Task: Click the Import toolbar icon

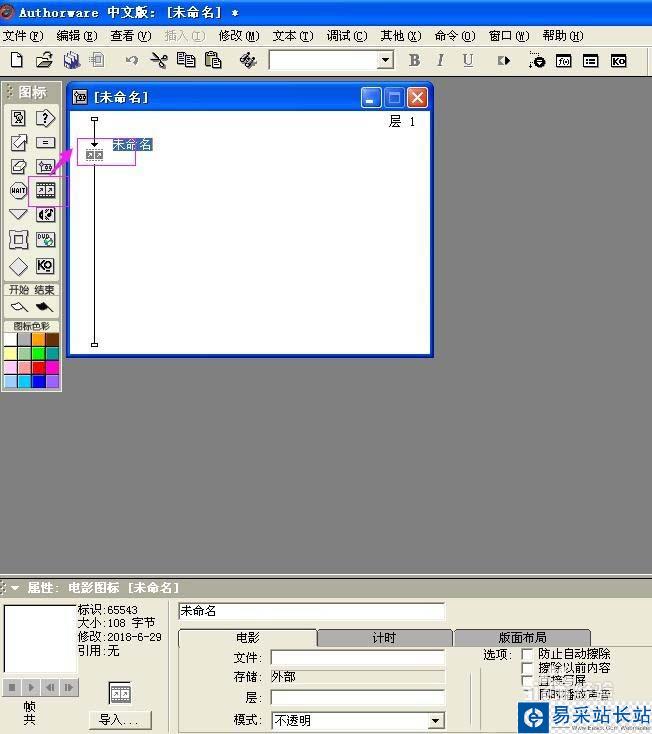Action: [97, 60]
